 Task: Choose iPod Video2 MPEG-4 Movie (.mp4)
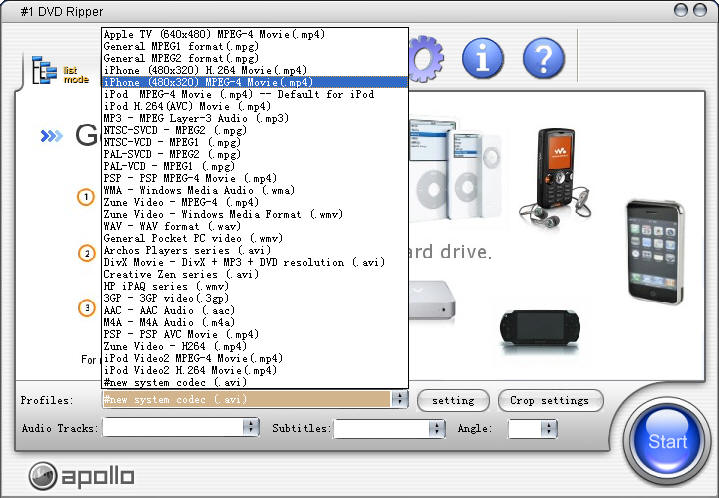coord(254,358)
